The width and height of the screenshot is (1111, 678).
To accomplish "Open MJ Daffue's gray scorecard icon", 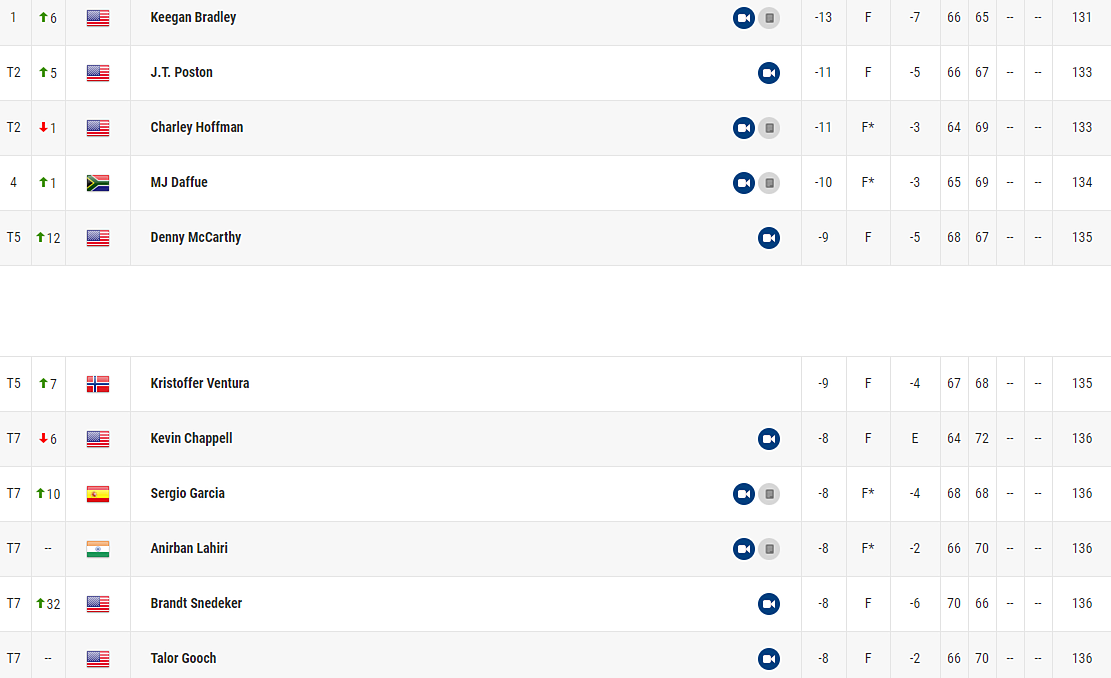I will pyautogui.click(x=769, y=183).
